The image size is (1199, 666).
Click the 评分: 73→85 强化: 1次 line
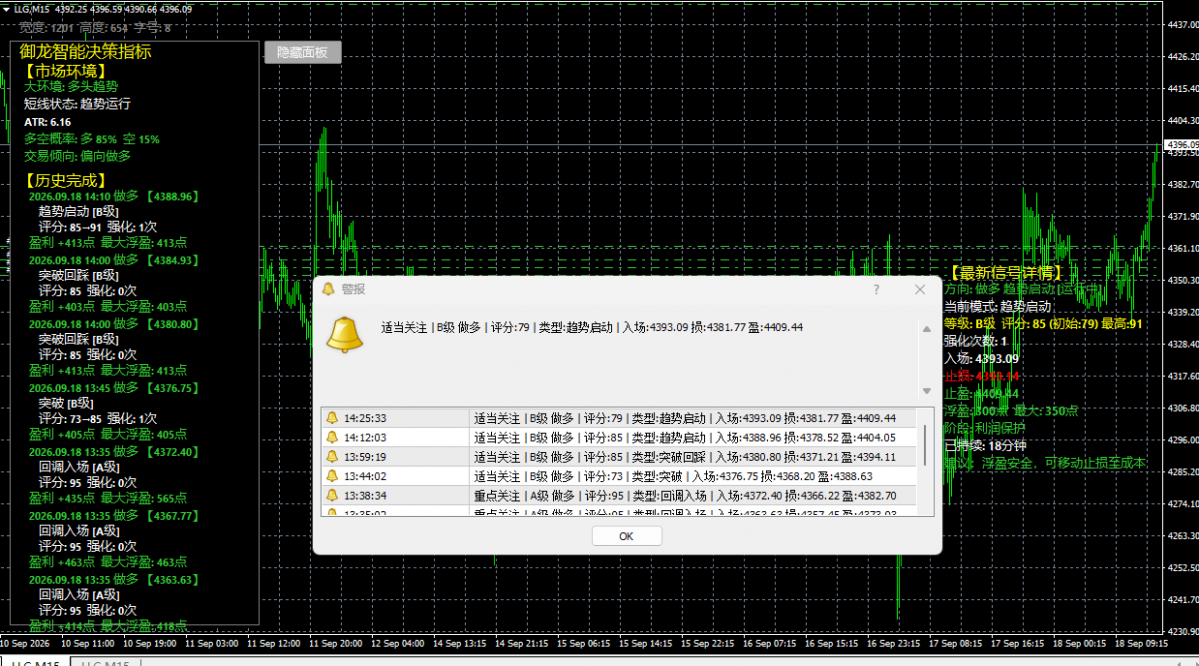(97, 418)
